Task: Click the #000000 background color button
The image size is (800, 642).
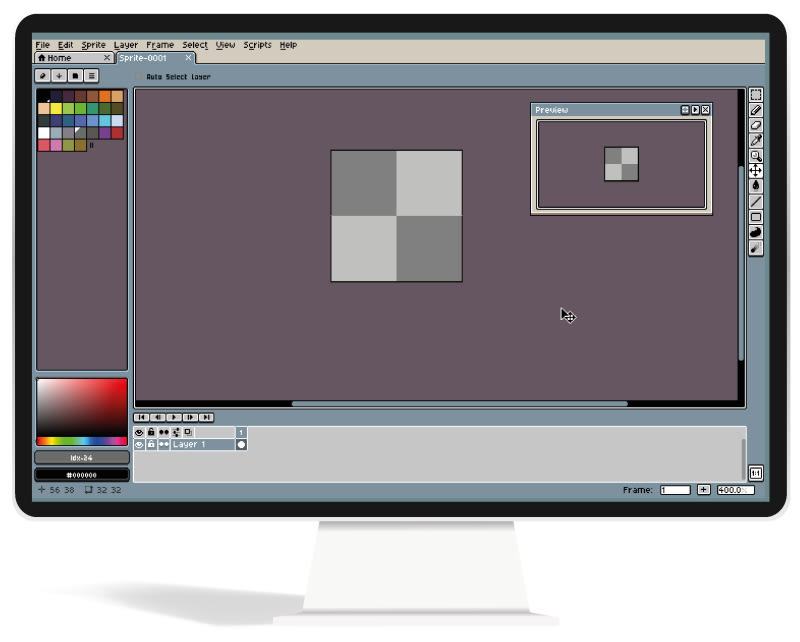Action: [82, 474]
